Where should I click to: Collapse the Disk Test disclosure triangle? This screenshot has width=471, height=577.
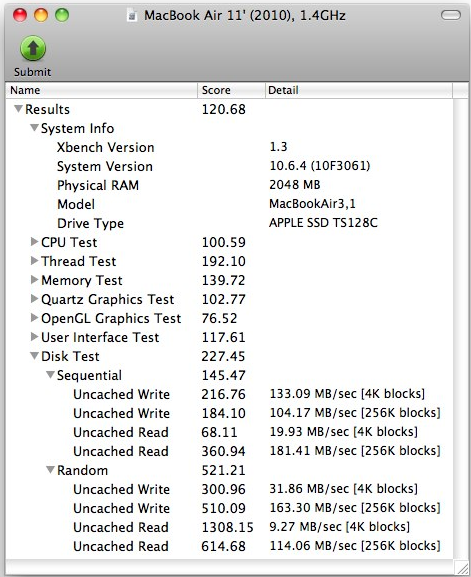pyautogui.click(x=34, y=355)
